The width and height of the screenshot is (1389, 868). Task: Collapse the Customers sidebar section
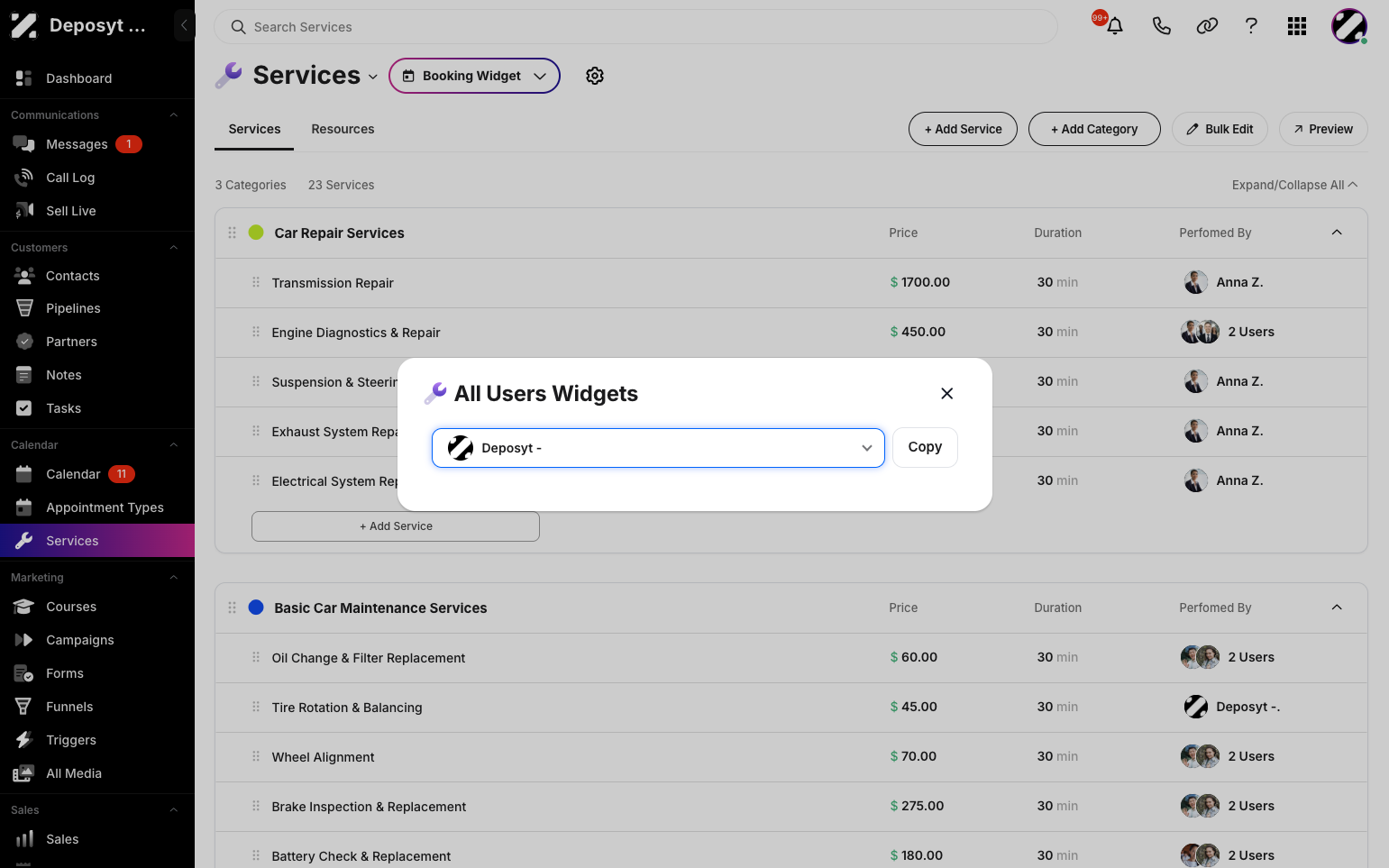pos(174,248)
